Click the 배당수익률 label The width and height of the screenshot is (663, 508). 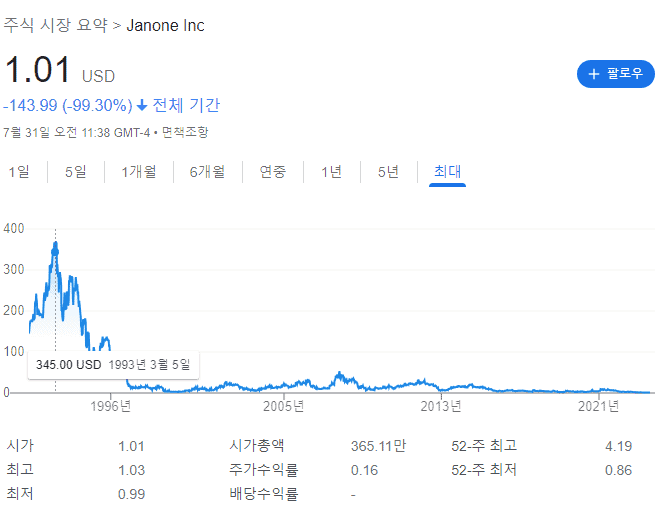pyautogui.click(x=264, y=494)
